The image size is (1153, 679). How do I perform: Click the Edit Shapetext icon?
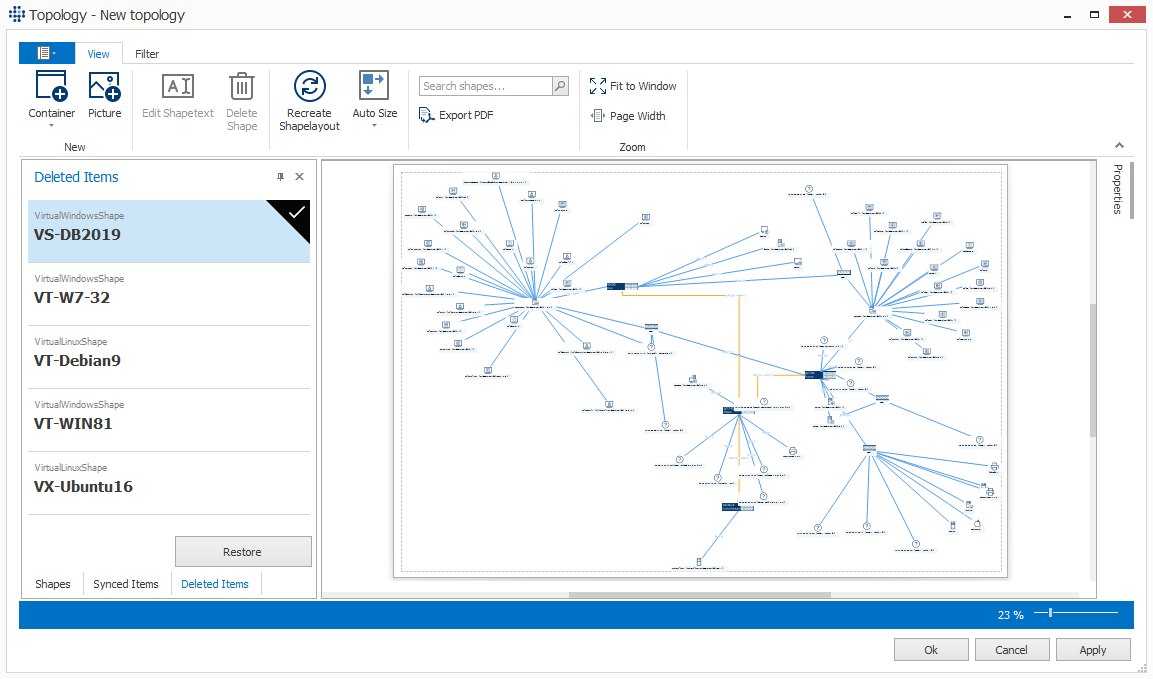[x=177, y=86]
